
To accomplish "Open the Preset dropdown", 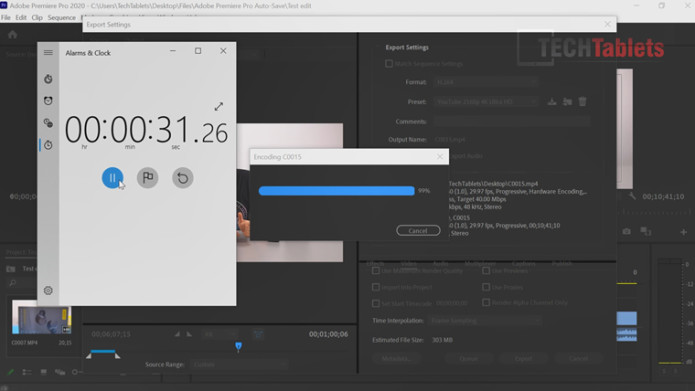I will click(x=486, y=102).
